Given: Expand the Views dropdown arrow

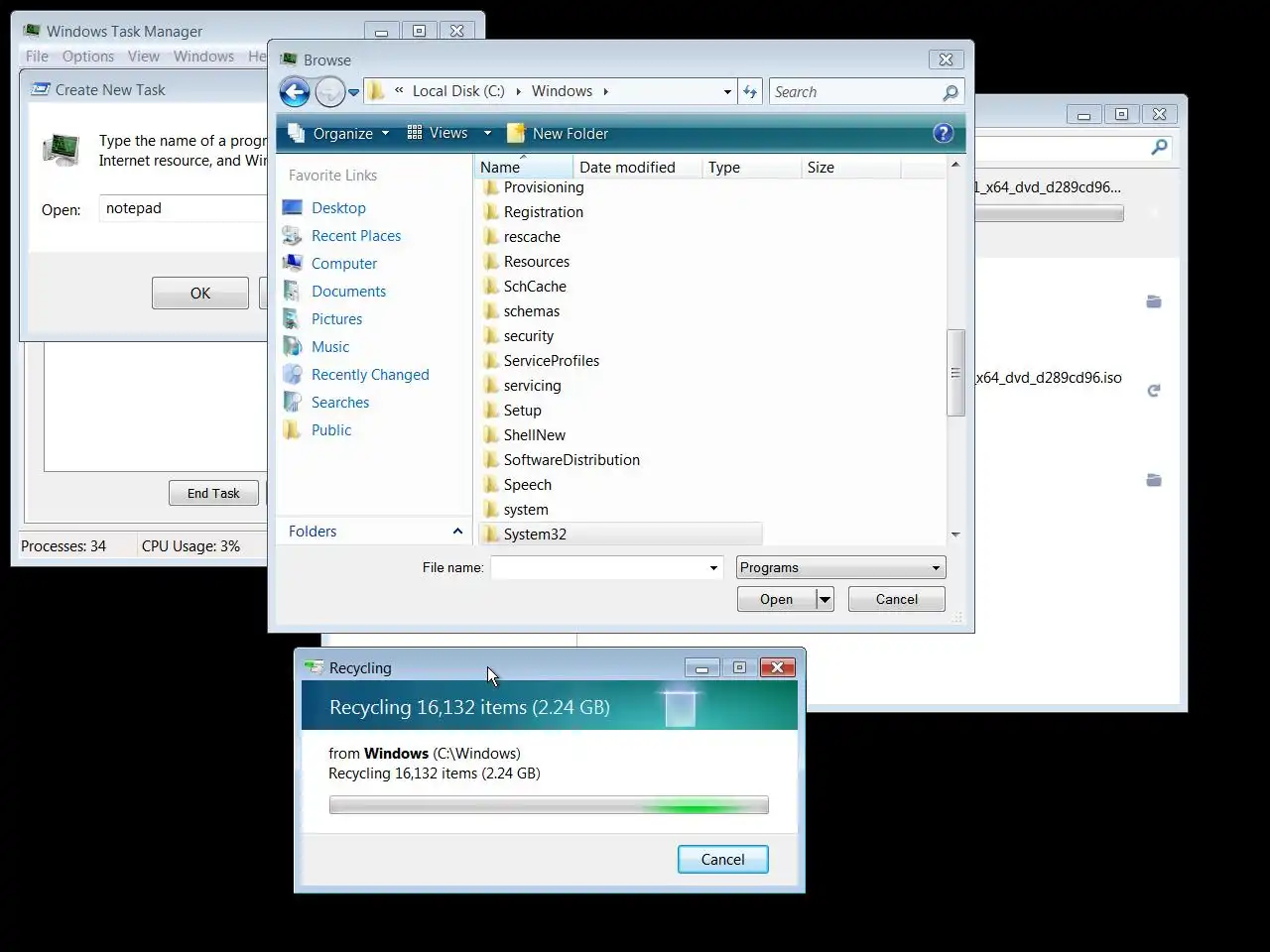Looking at the screenshot, I should 487,133.
